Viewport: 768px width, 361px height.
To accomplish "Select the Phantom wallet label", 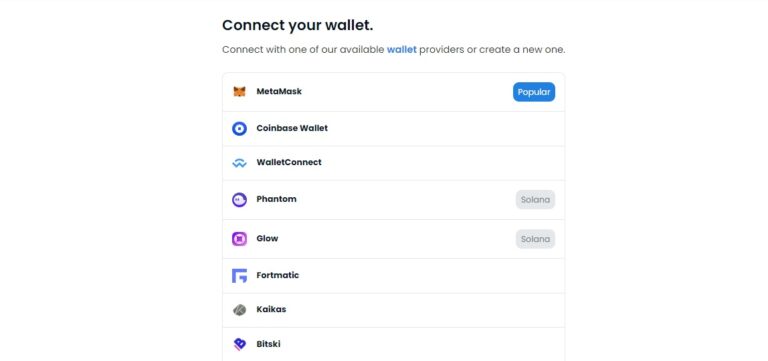I will [x=276, y=199].
